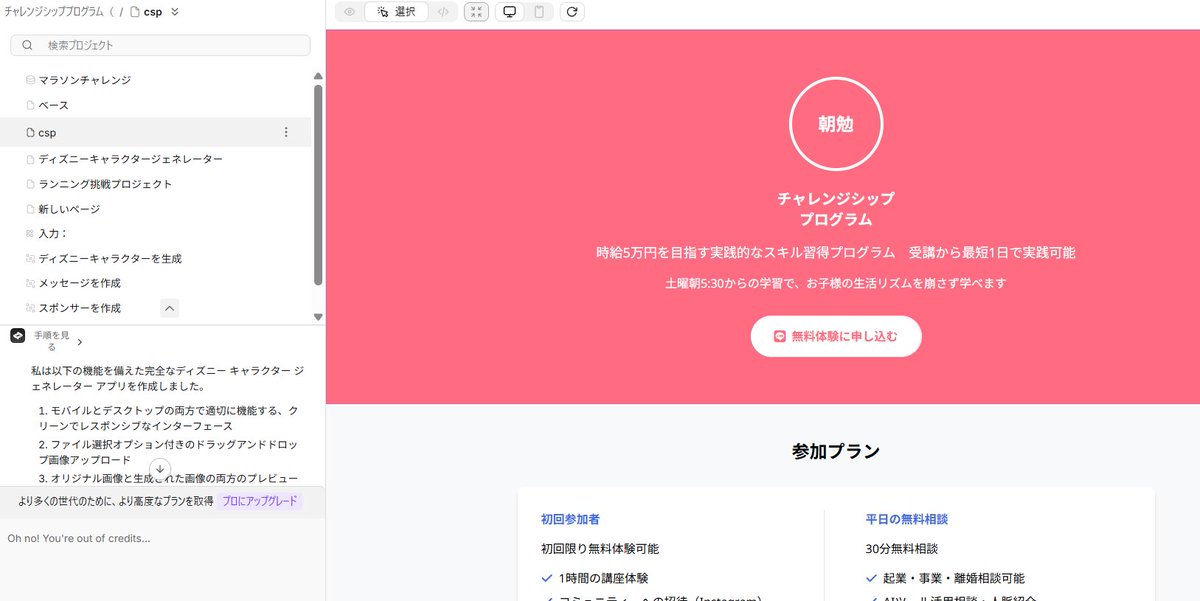Screen dimensions: 1200x601
Task: Open the 新しいページ page
Action: (68, 209)
